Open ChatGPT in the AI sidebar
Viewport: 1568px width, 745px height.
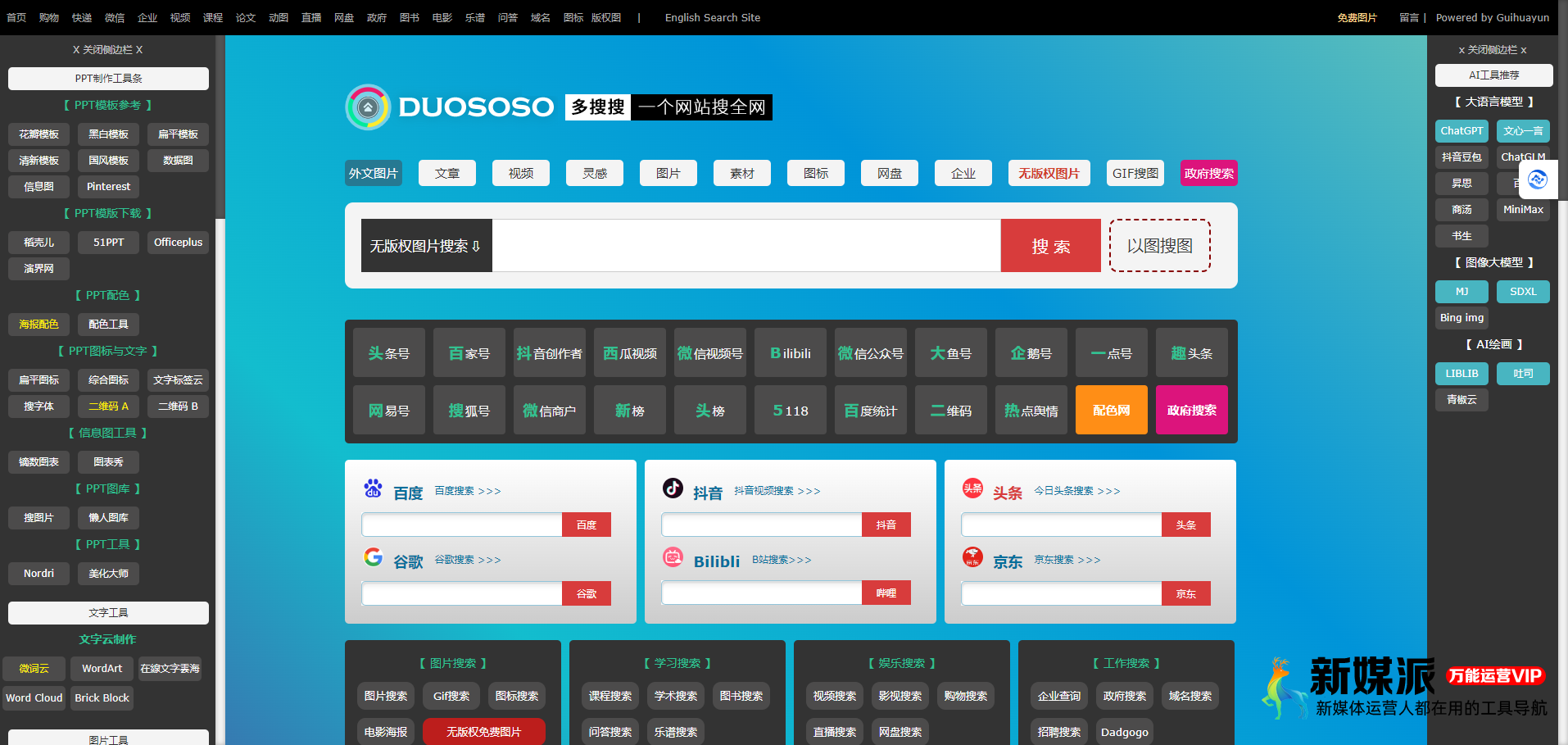[1462, 130]
